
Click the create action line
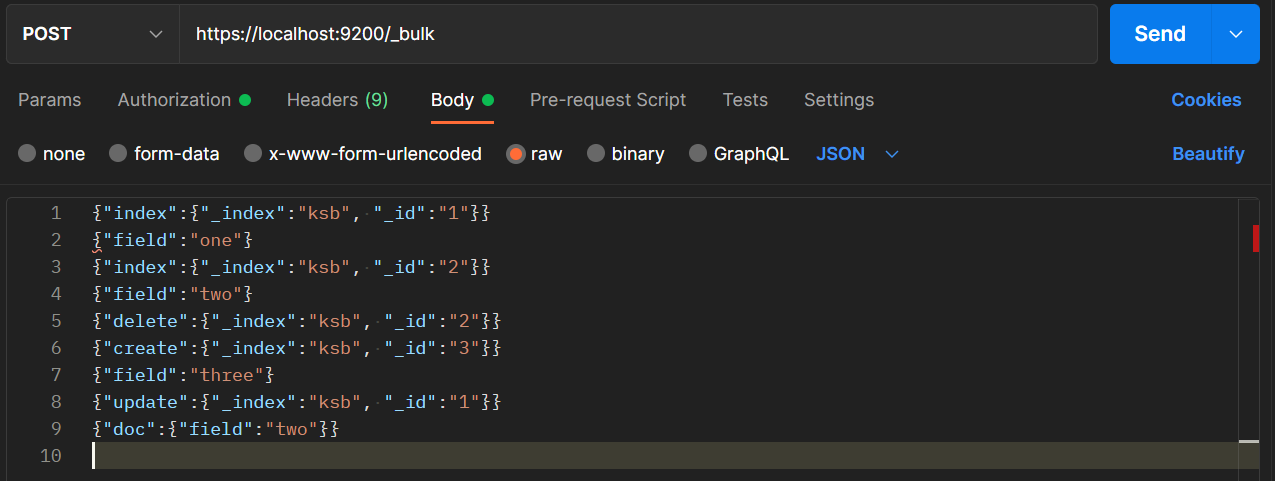coord(296,348)
